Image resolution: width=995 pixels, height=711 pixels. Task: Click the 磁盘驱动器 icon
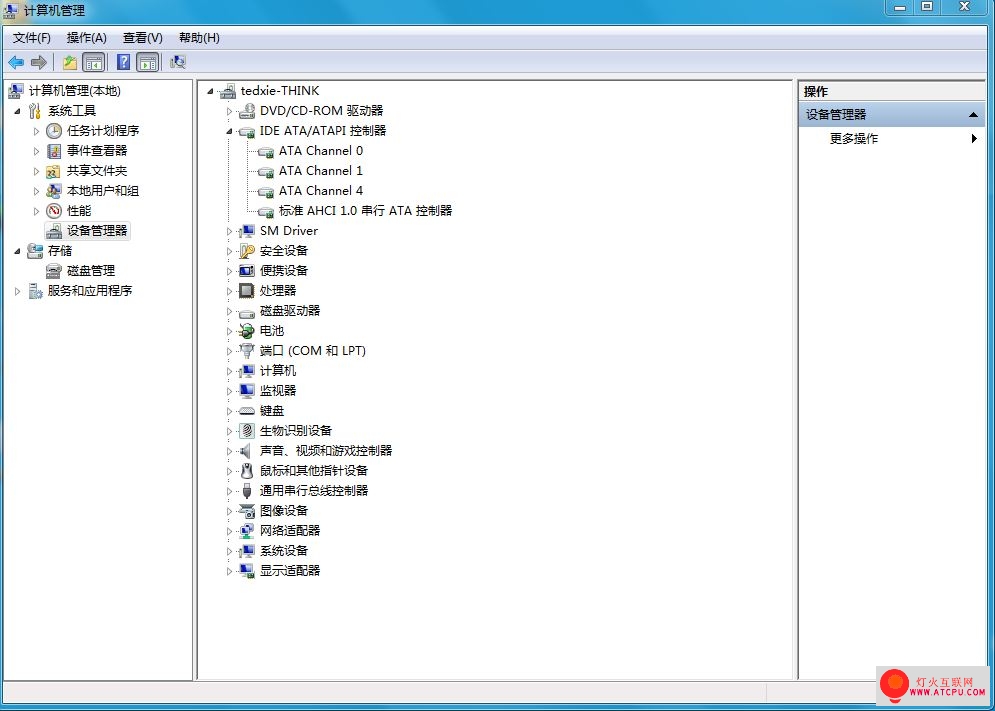[247, 312]
